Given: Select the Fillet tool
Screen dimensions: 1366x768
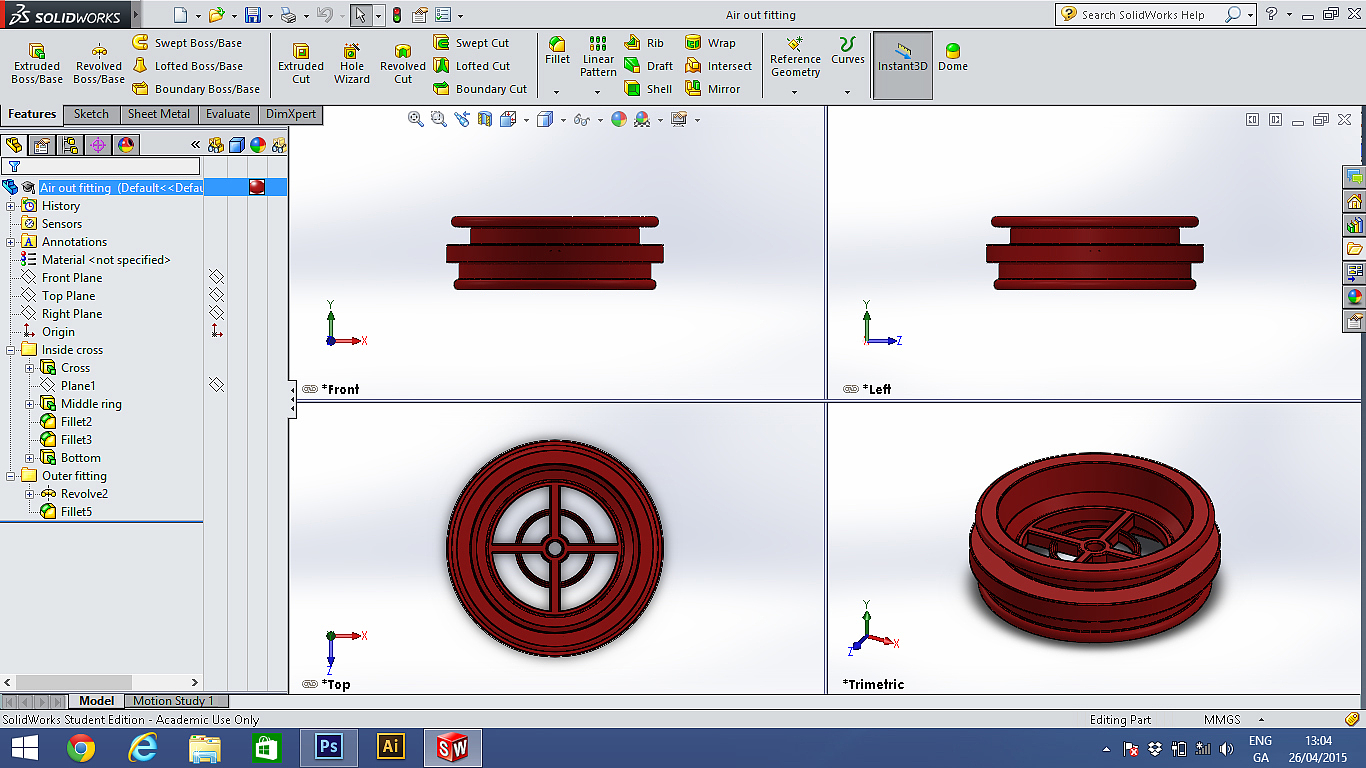Looking at the screenshot, I should pyautogui.click(x=557, y=51).
